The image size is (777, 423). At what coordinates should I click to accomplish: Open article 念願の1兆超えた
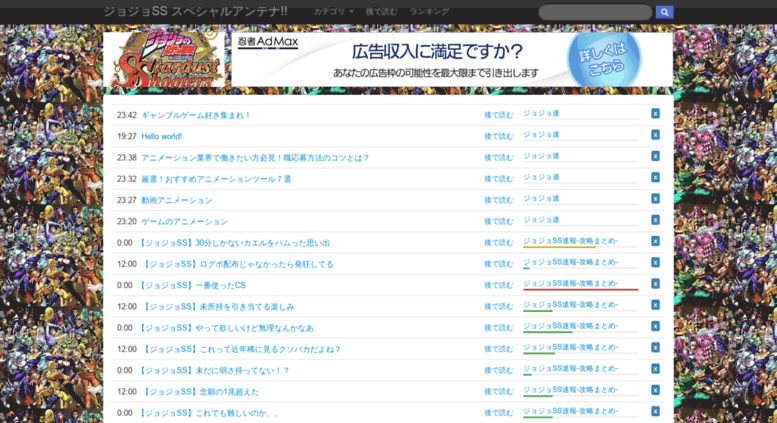click(200, 392)
